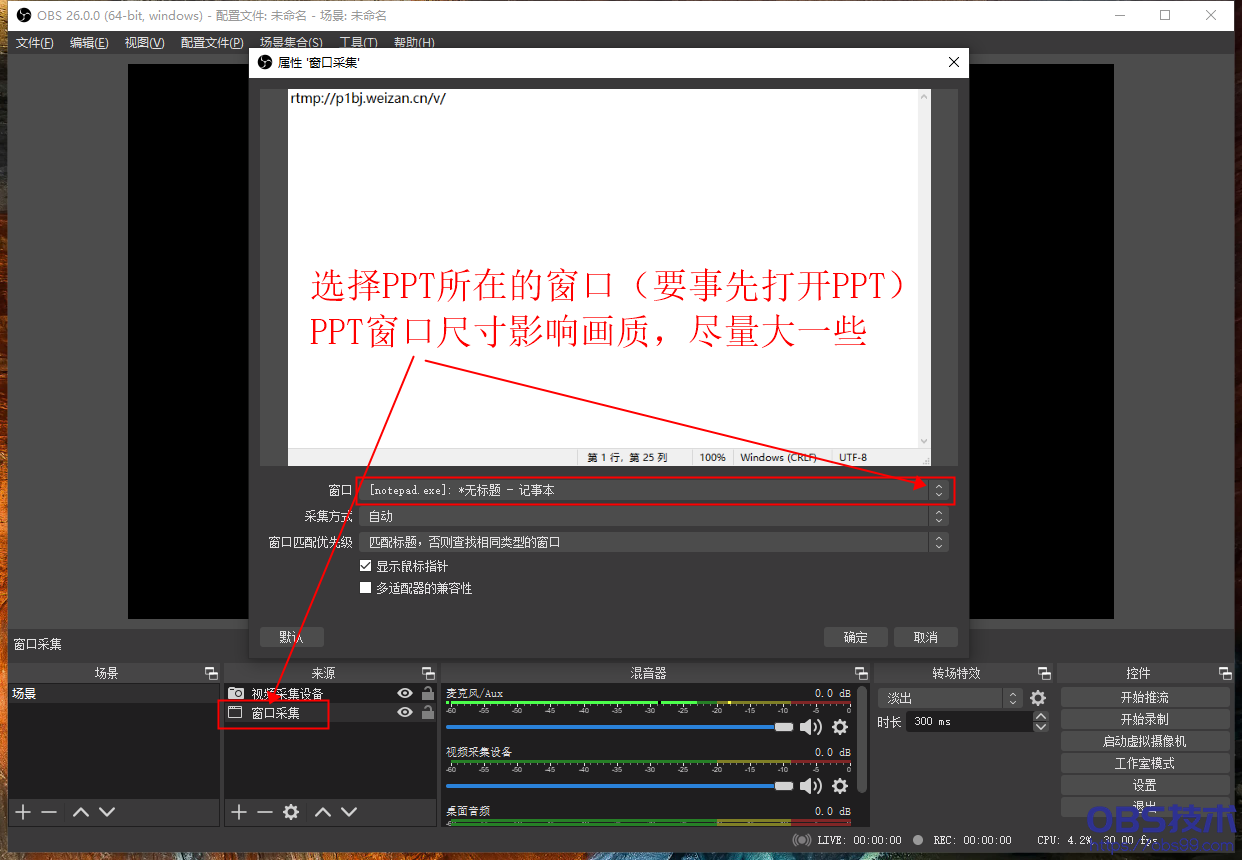
Task: Click the mixer panel vertical scrollbar
Action: [862, 740]
